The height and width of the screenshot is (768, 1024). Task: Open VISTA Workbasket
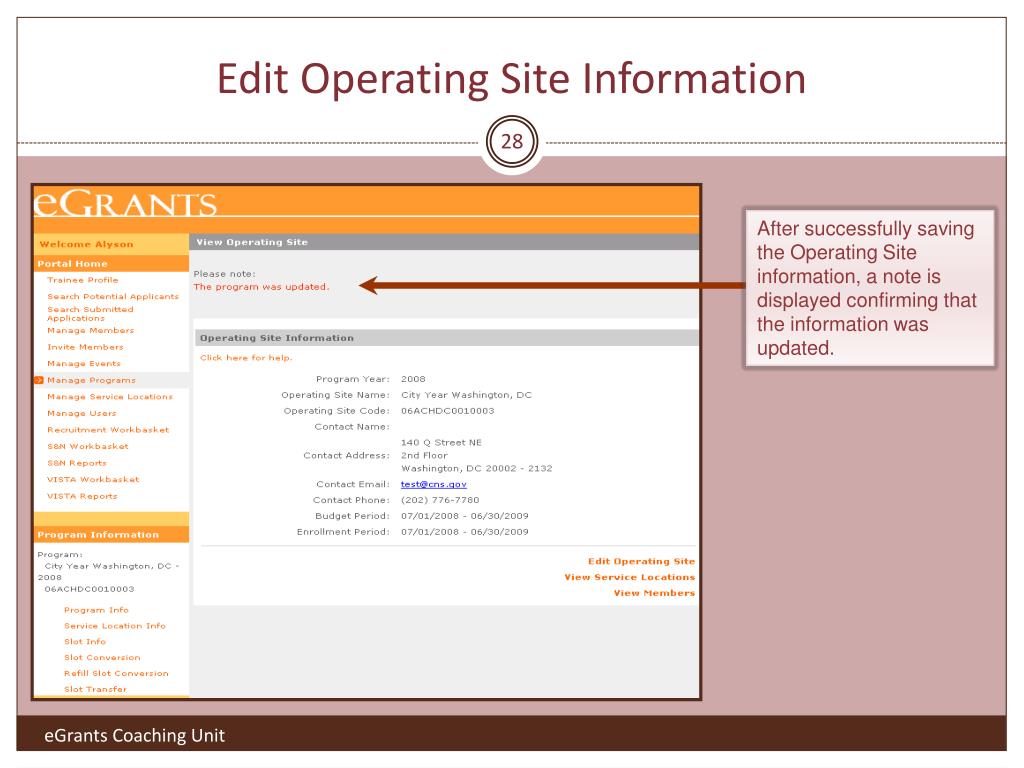(93, 479)
